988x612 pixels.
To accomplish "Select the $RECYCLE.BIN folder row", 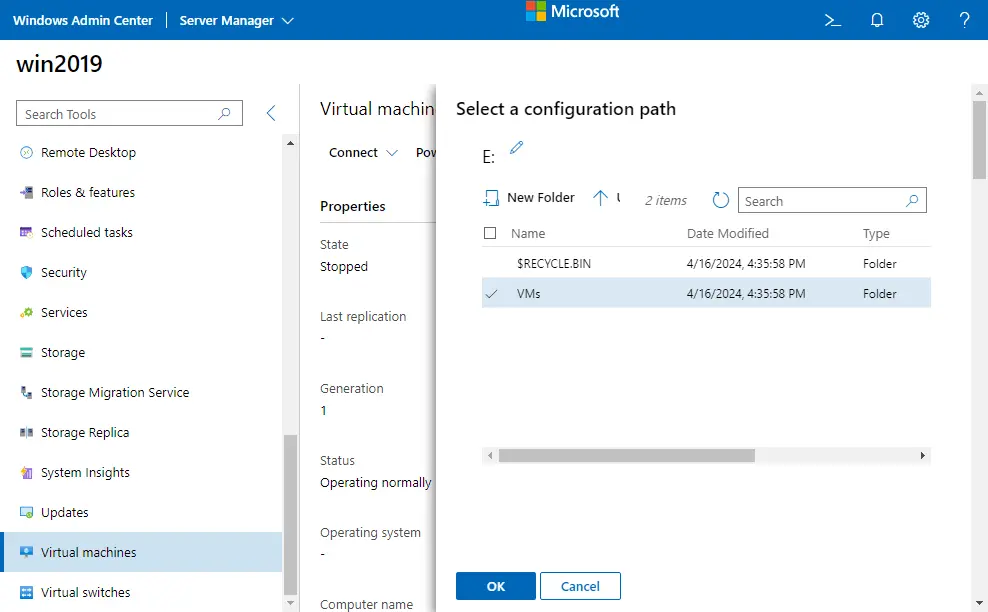I will [706, 263].
